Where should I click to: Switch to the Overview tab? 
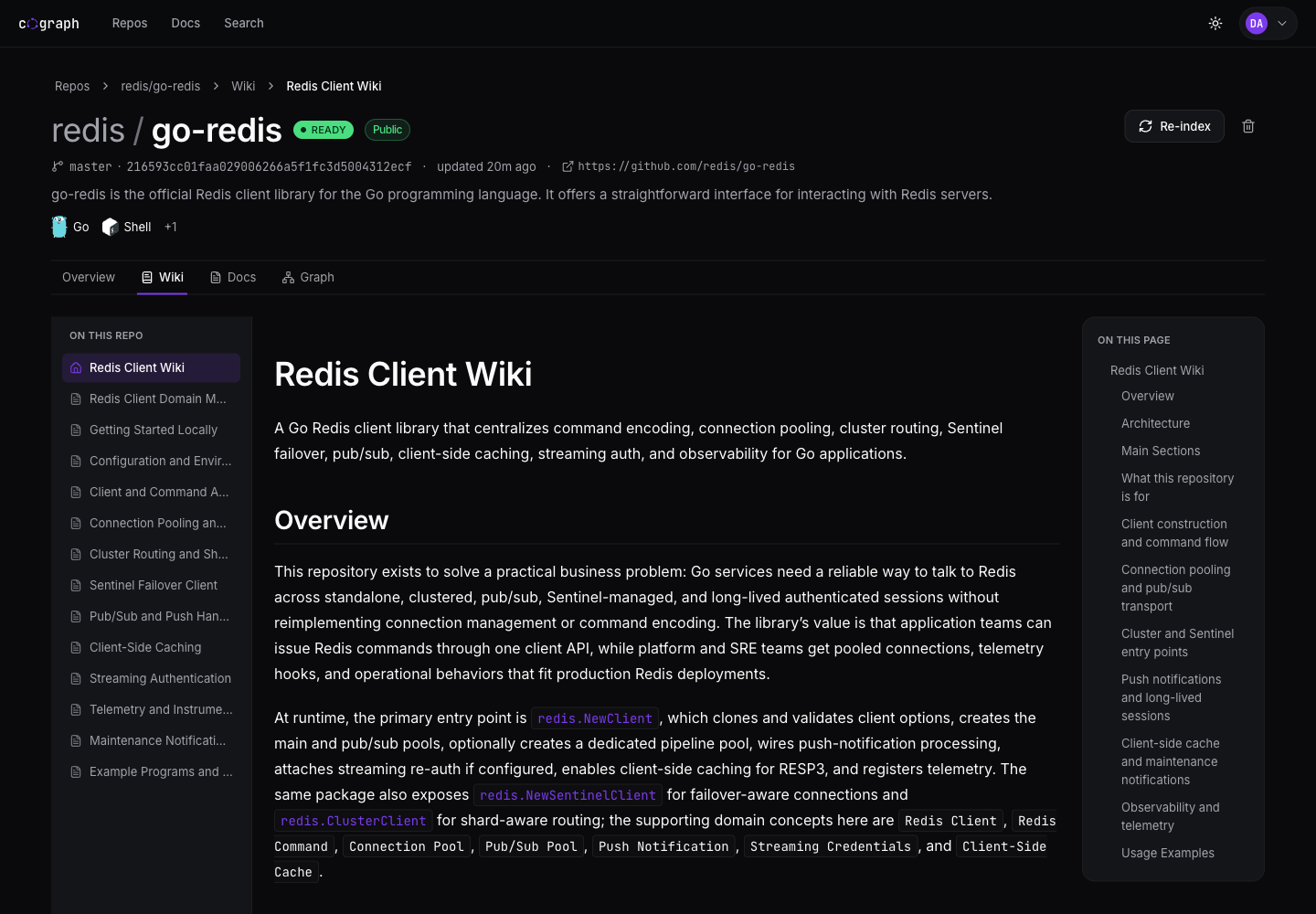(x=89, y=277)
